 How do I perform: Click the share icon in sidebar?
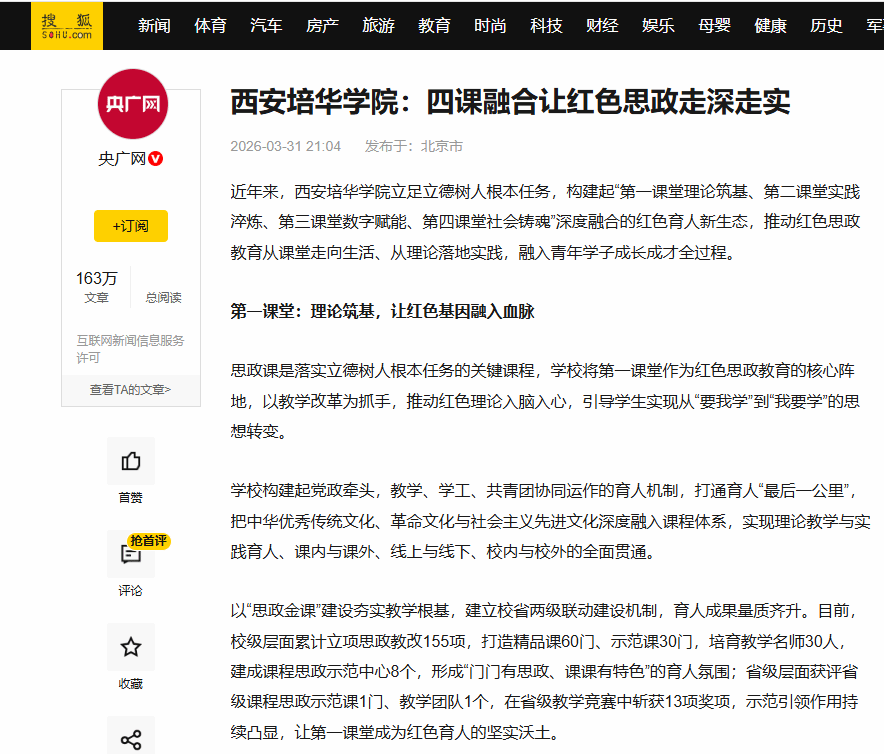coord(130,739)
